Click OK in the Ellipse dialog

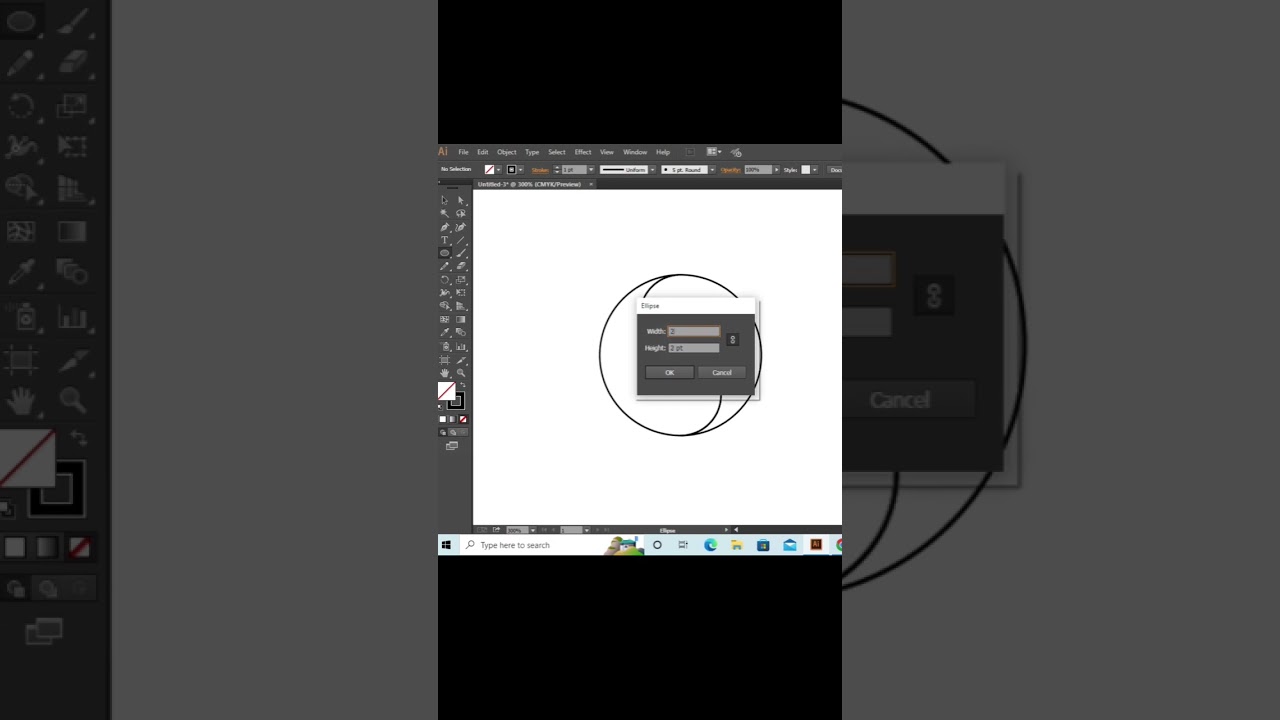click(x=669, y=373)
